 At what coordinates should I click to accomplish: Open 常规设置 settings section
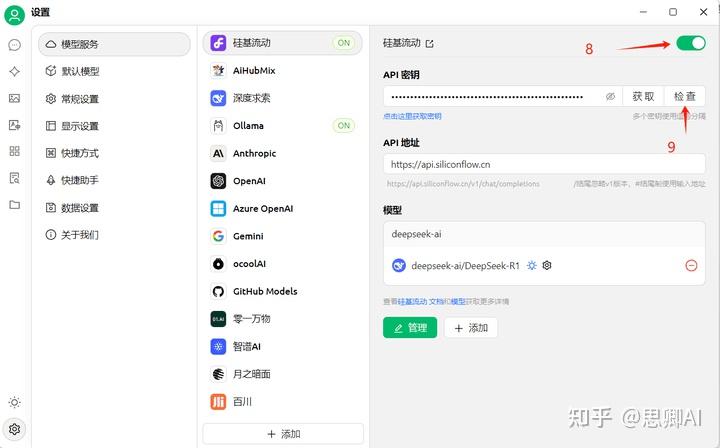(114, 99)
